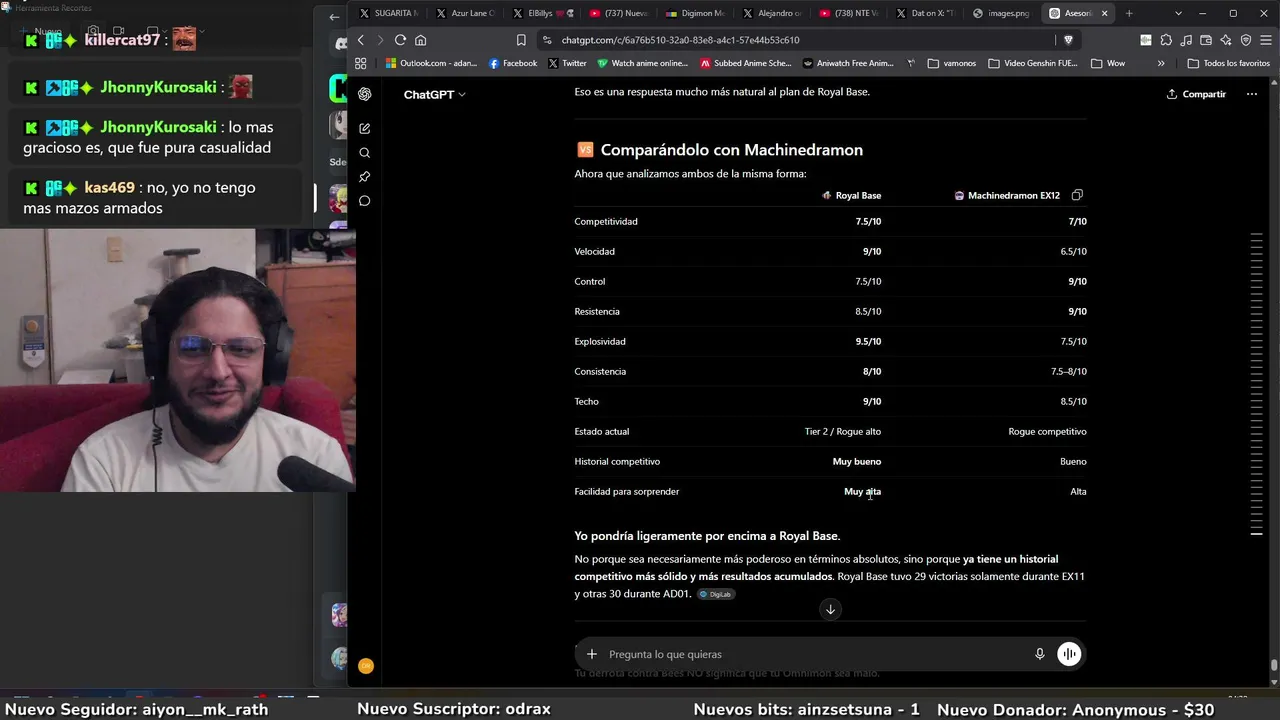Open the browser main hamburger menu
1280x720 pixels.
tap(1266, 40)
